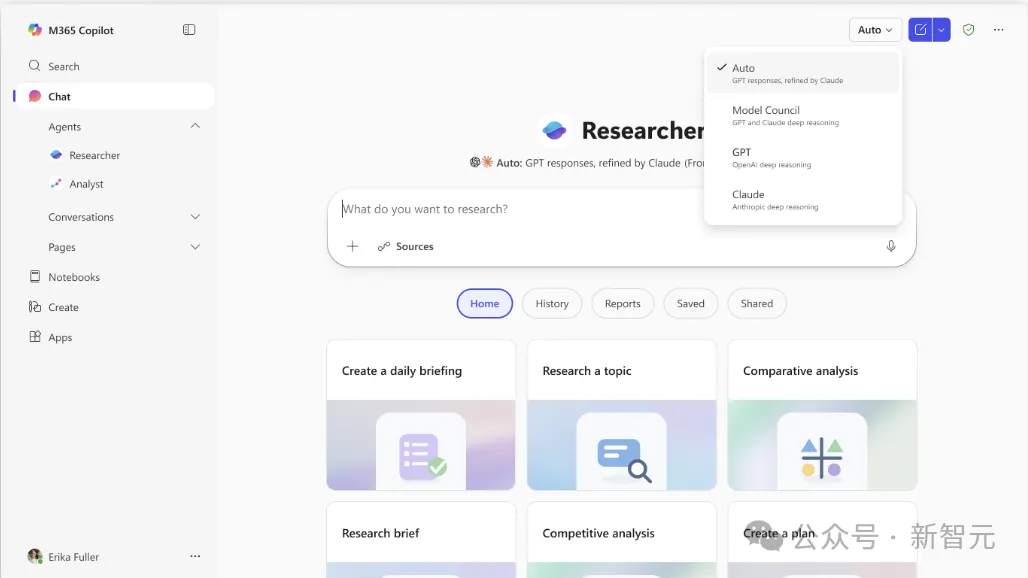Open Notebooks from the sidebar
Screen dimensions: 1028x578
click(74, 277)
